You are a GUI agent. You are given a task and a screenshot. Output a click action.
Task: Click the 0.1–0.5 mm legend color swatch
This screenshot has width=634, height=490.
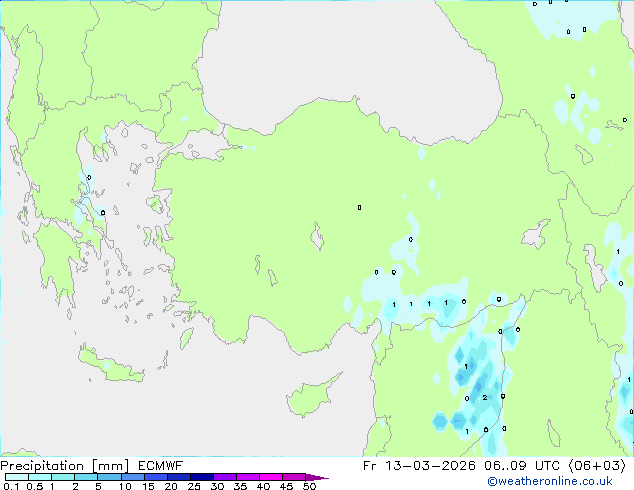[x=17, y=477]
